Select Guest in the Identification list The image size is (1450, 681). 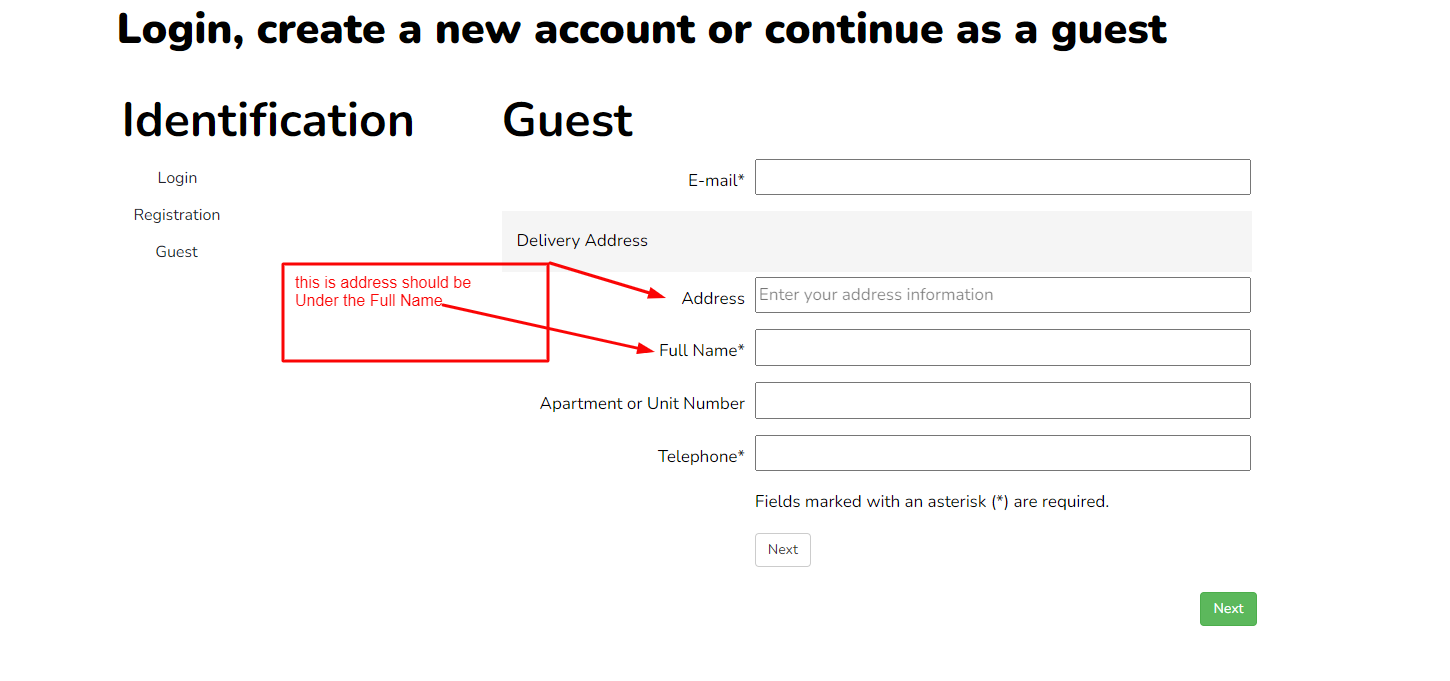[177, 252]
